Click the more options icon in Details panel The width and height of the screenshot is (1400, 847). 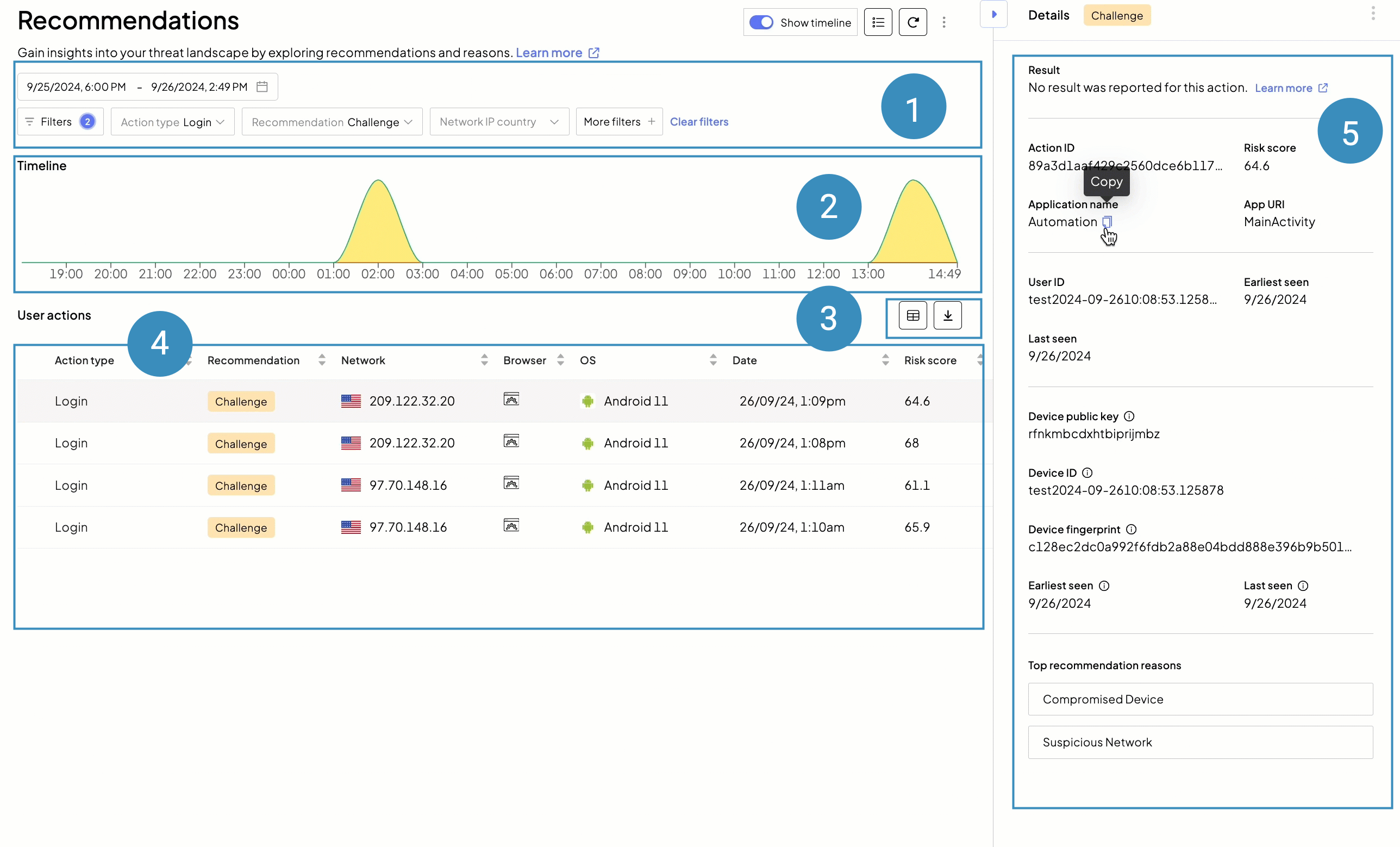coord(1373,14)
